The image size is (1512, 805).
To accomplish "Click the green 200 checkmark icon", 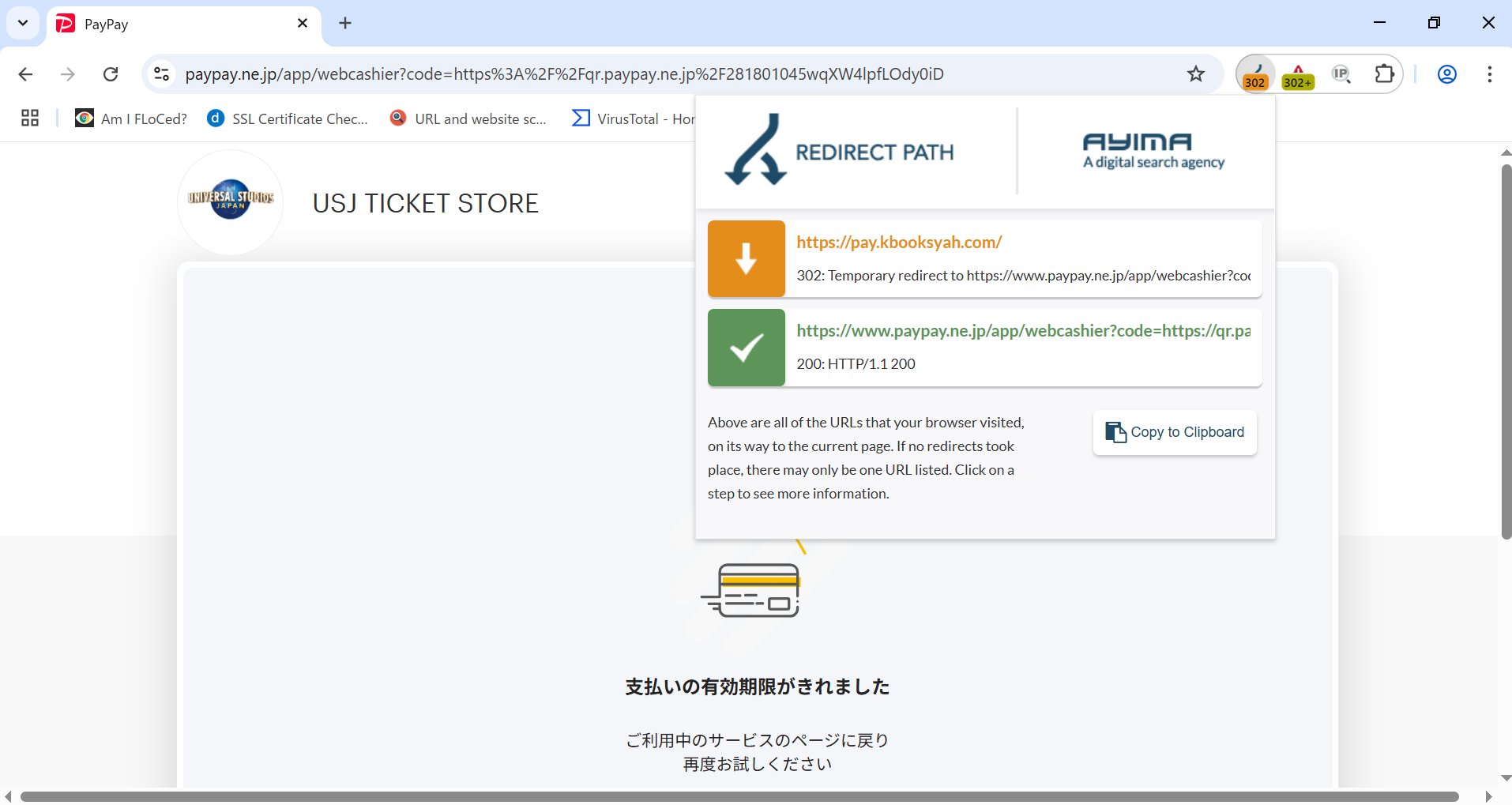I will [x=747, y=348].
